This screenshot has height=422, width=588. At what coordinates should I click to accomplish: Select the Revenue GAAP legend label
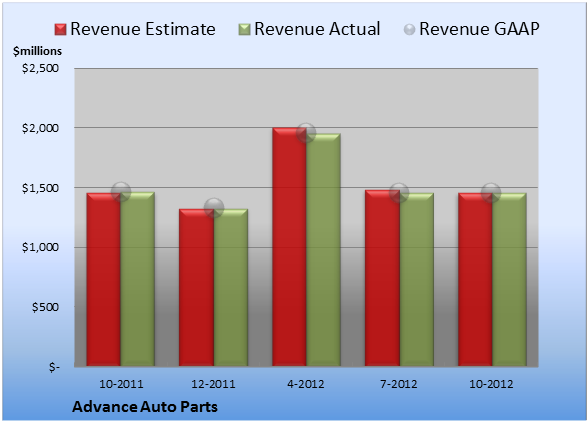(479, 29)
